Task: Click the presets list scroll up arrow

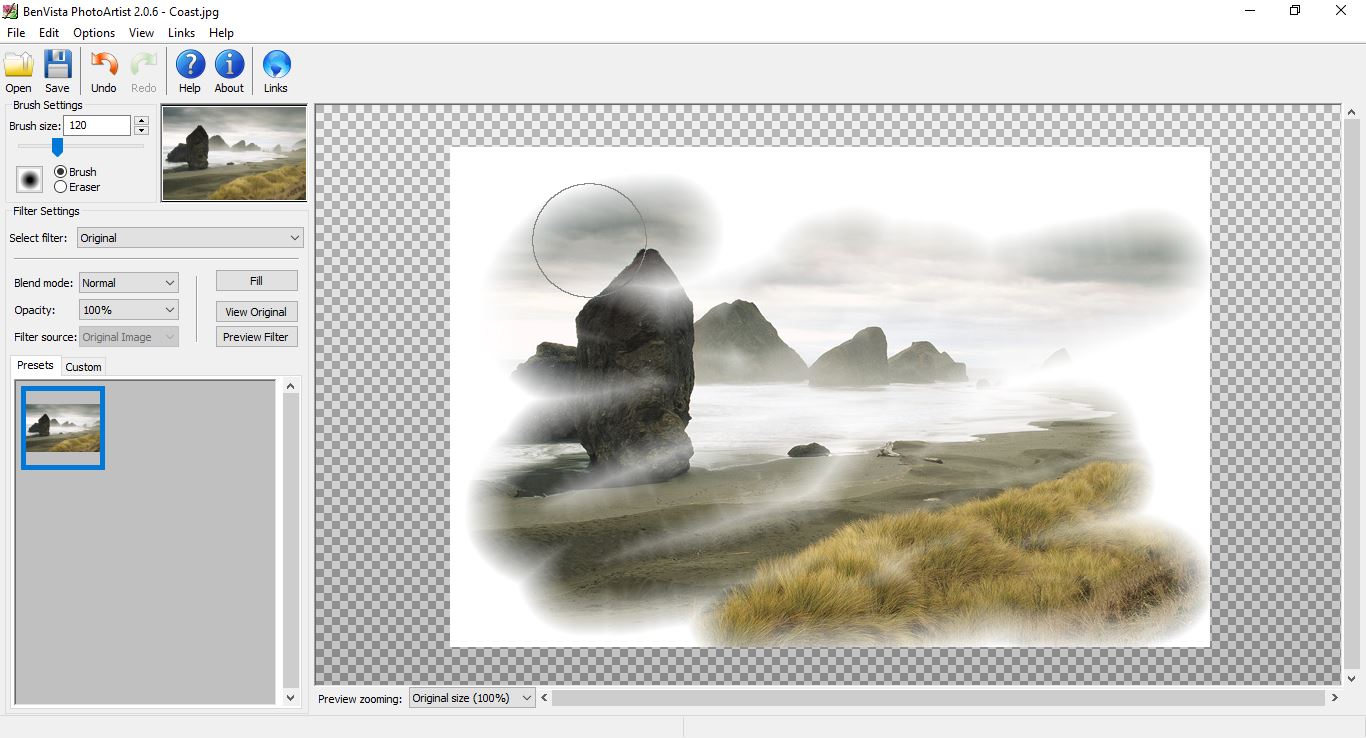Action: [x=291, y=386]
